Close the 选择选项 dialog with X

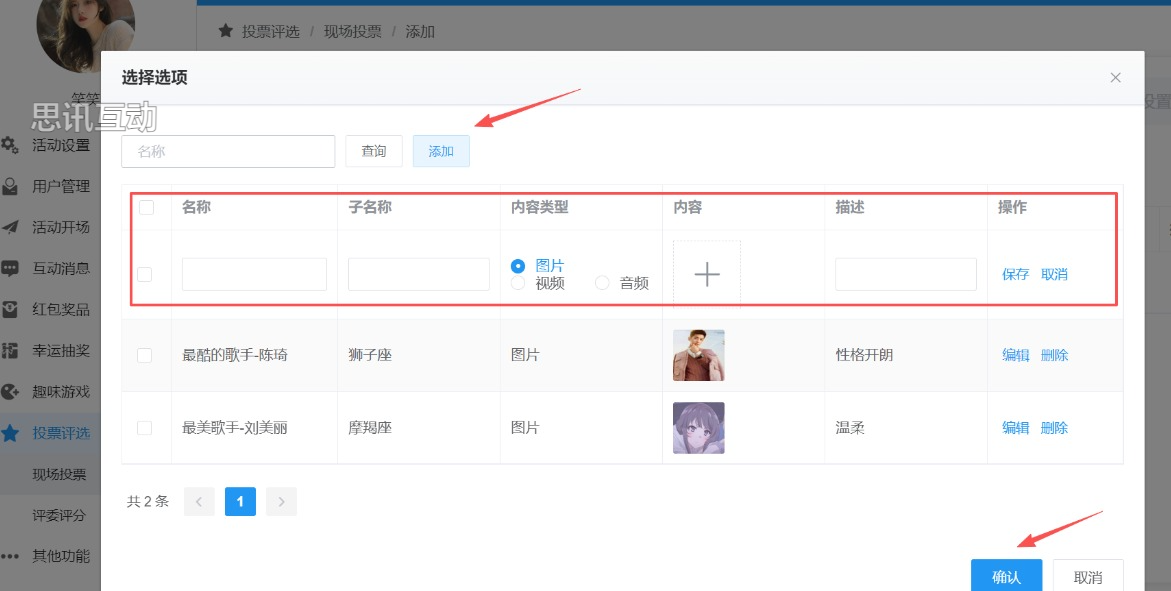tap(1115, 78)
